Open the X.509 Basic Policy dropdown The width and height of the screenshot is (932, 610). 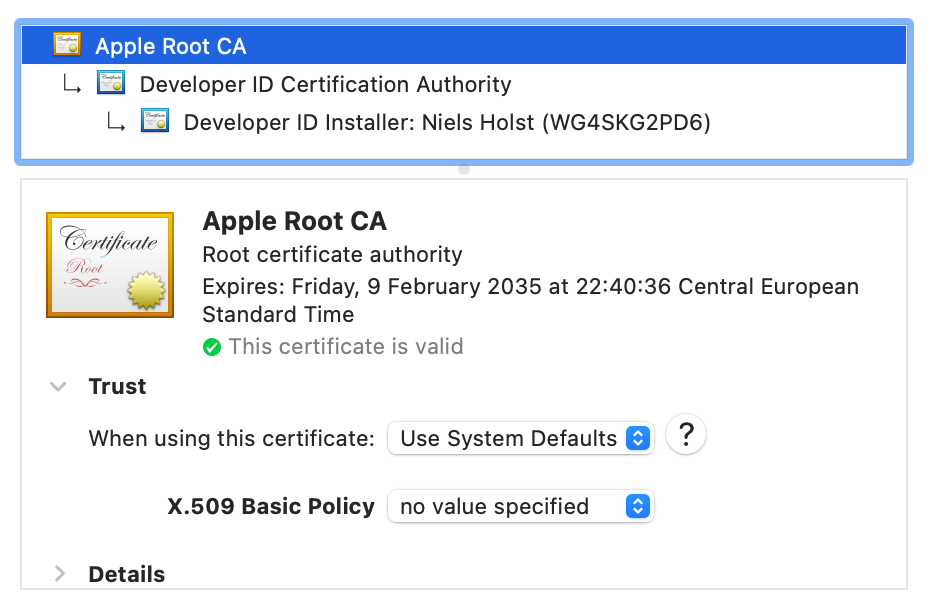coord(520,506)
